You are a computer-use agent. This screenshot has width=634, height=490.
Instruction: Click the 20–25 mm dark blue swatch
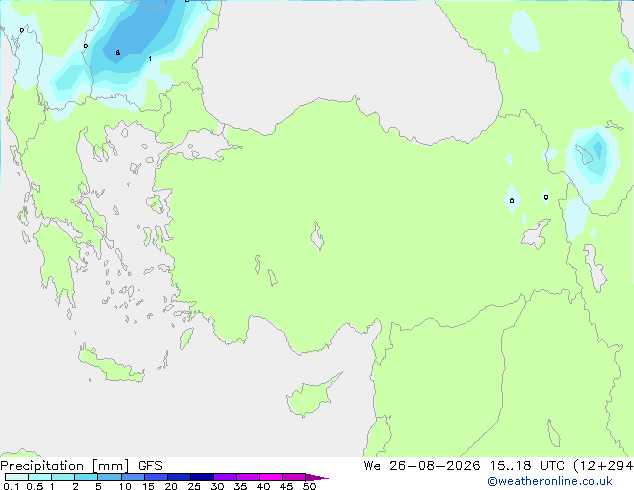coord(178,477)
